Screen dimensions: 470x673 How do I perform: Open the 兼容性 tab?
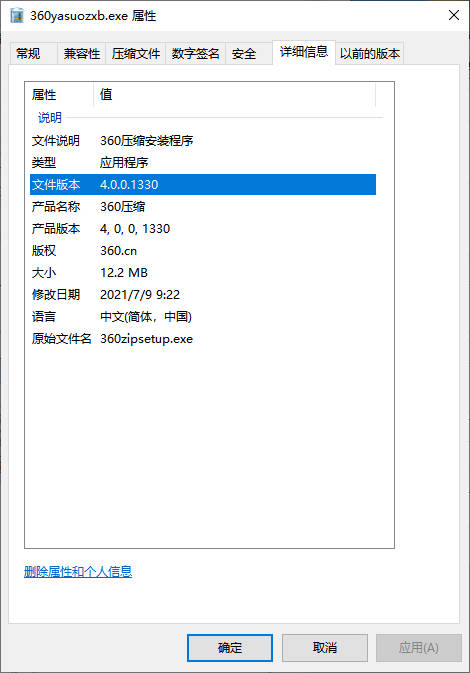pyautogui.click(x=82, y=54)
